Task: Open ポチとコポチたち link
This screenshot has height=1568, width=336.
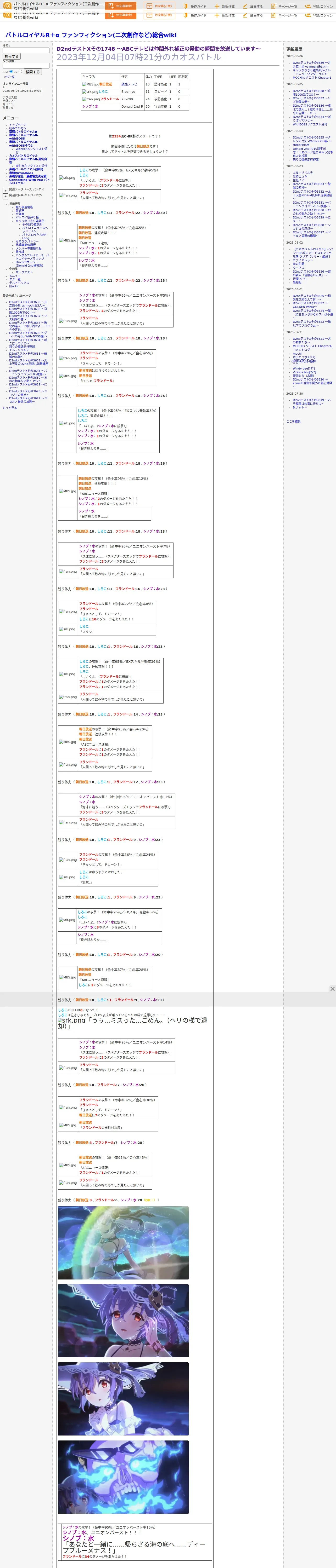Action: click(x=304, y=357)
